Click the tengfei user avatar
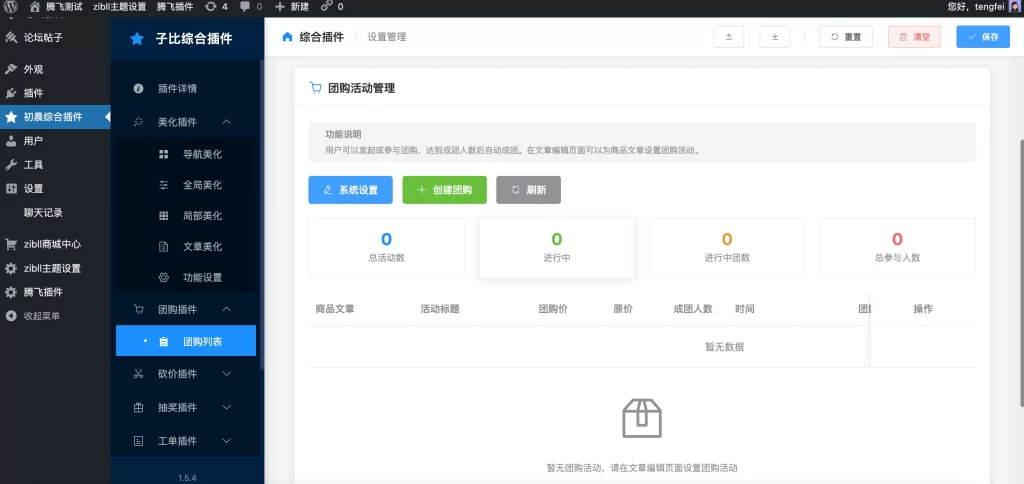This screenshot has height=484, width=1024. pyautogui.click(x=1013, y=6)
